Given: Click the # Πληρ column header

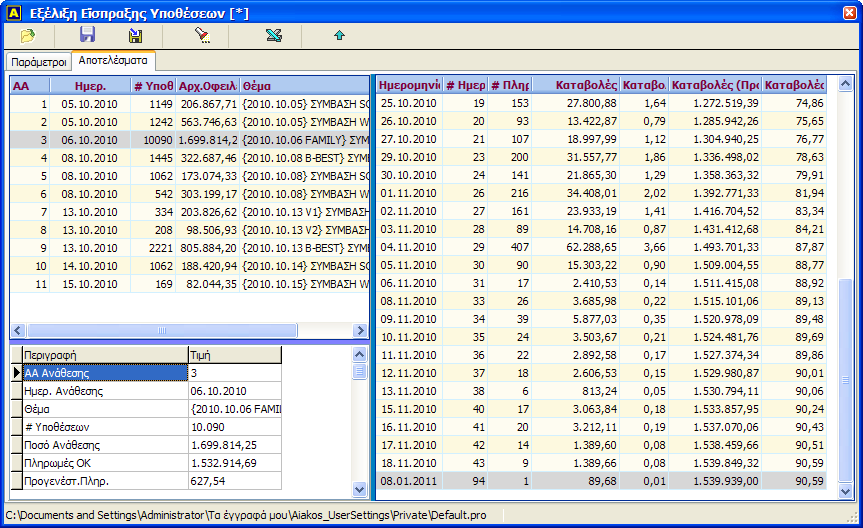Looking at the screenshot, I should pos(510,85).
